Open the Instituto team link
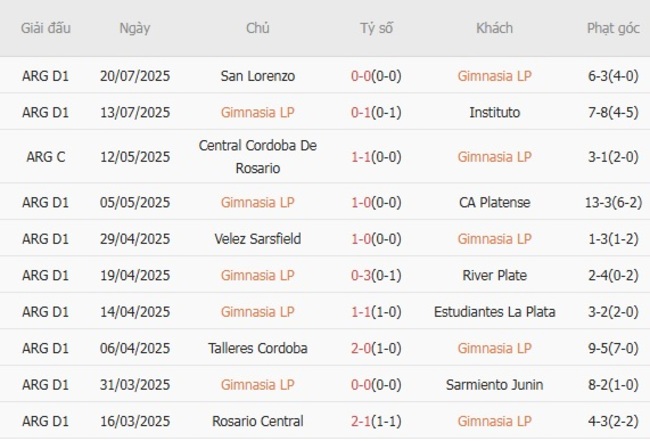Image resolution: width=650 pixels, height=441 pixels. (494, 112)
